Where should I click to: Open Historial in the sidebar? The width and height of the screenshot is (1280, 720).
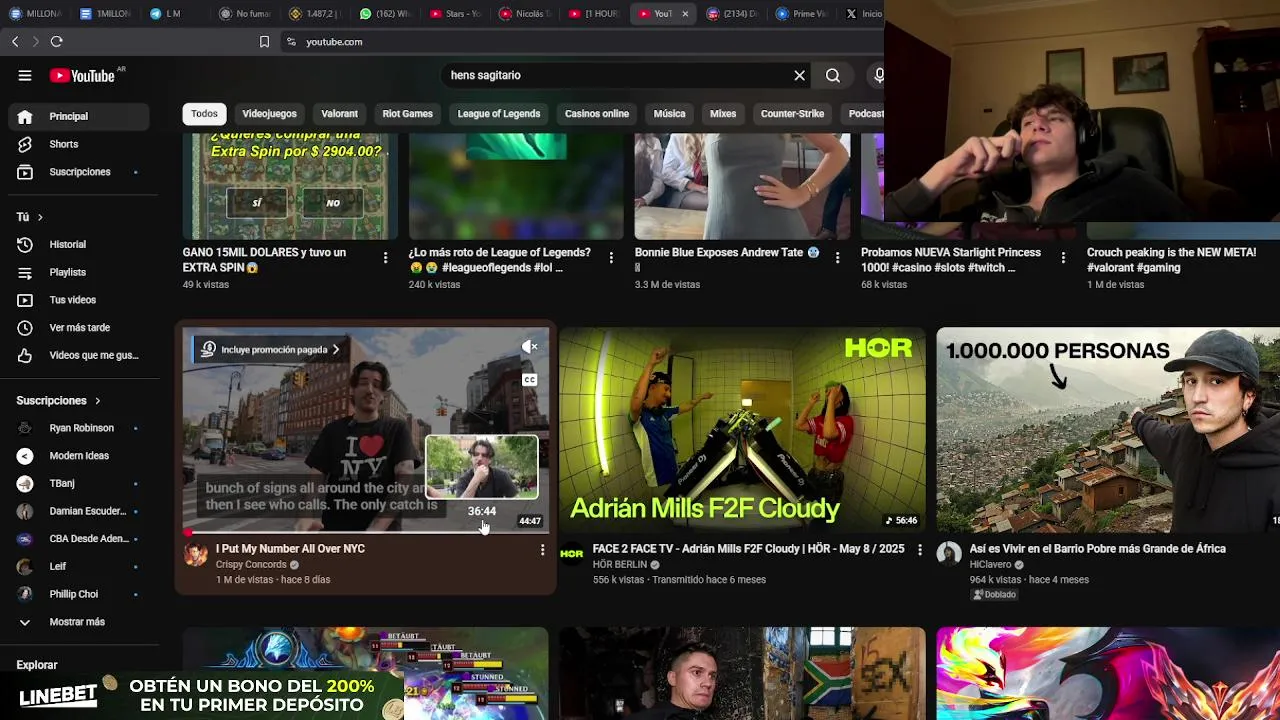coord(78,244)
